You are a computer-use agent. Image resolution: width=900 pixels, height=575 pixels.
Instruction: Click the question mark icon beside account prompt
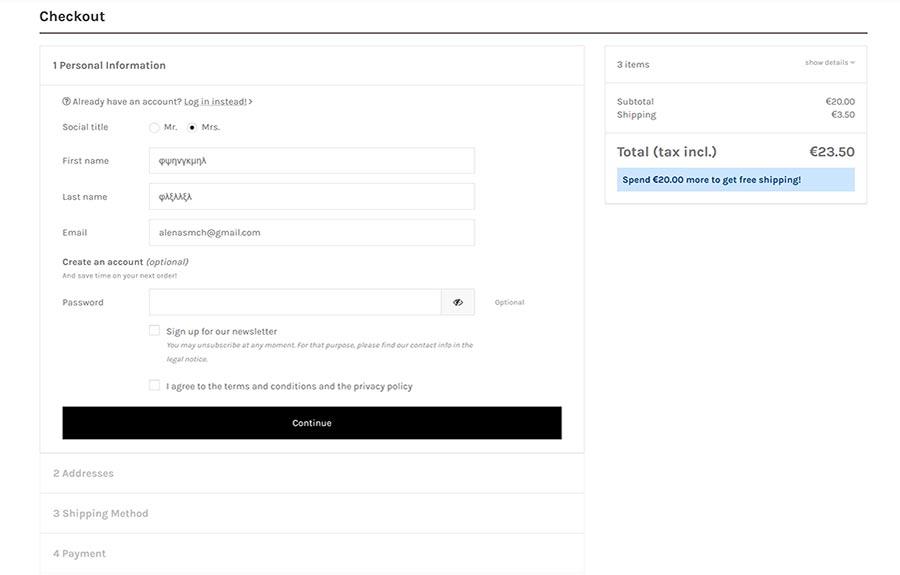tap(67, 102)
